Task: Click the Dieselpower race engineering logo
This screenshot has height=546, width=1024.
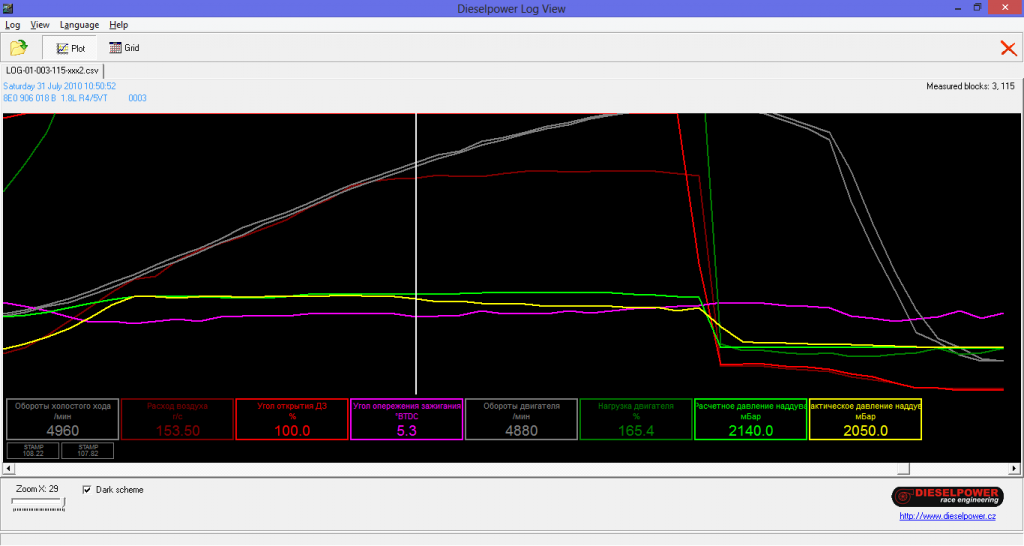Action: [943, 496]
